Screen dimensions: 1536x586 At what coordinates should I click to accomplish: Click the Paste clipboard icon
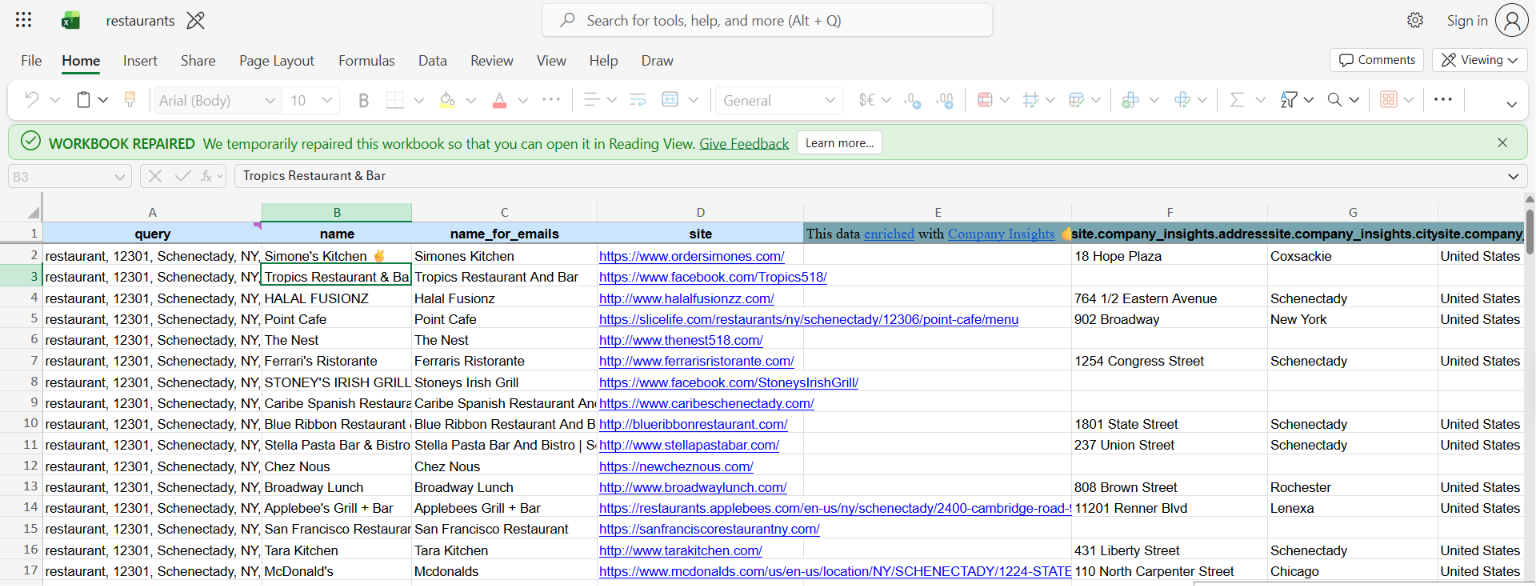point(84,100)
